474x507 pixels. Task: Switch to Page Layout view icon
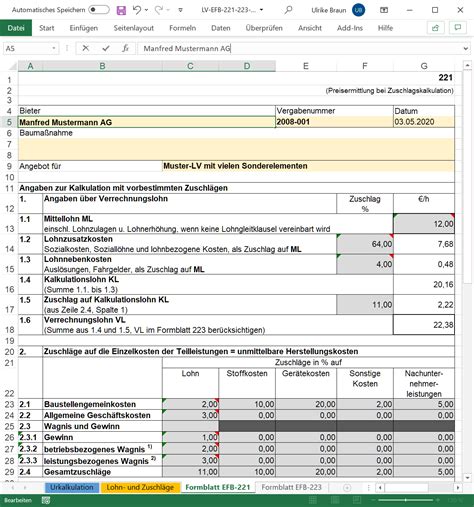pos(335,500)
